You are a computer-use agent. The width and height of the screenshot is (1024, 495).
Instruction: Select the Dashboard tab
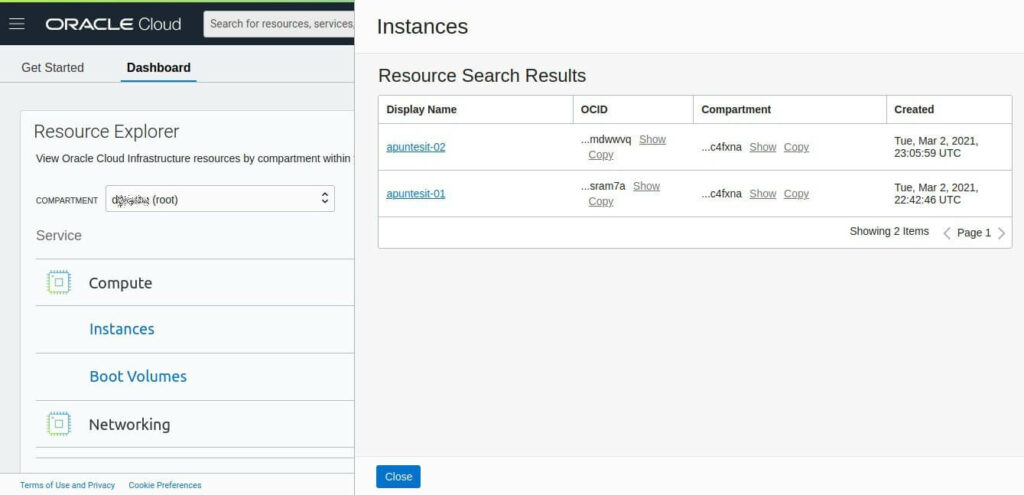158,68
